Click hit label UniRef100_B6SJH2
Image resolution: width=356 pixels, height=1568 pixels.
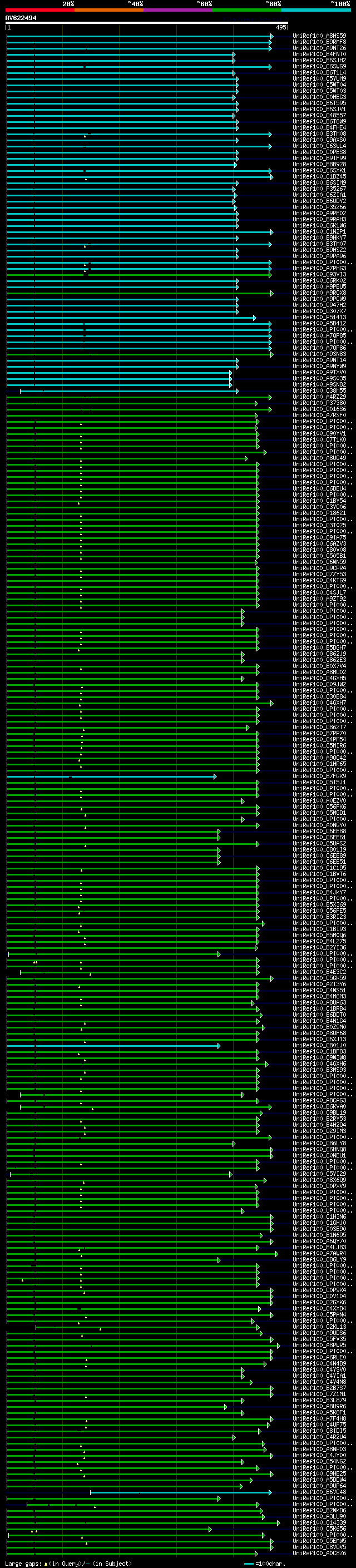click(319, 60)
